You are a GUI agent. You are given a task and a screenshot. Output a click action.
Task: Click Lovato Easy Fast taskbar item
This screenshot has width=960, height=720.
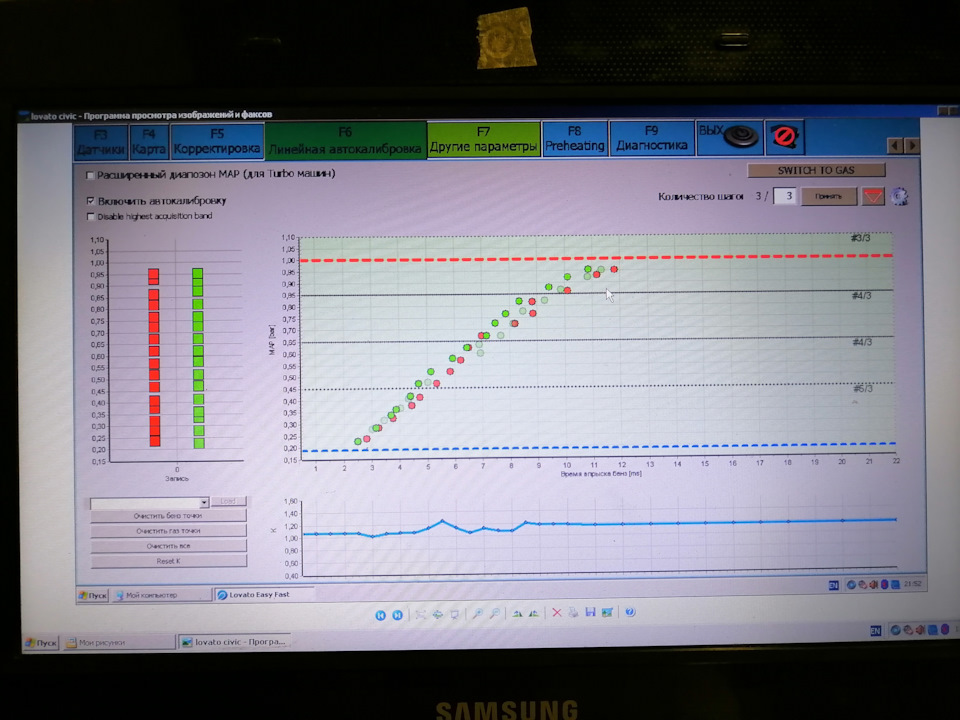point(264,594)
